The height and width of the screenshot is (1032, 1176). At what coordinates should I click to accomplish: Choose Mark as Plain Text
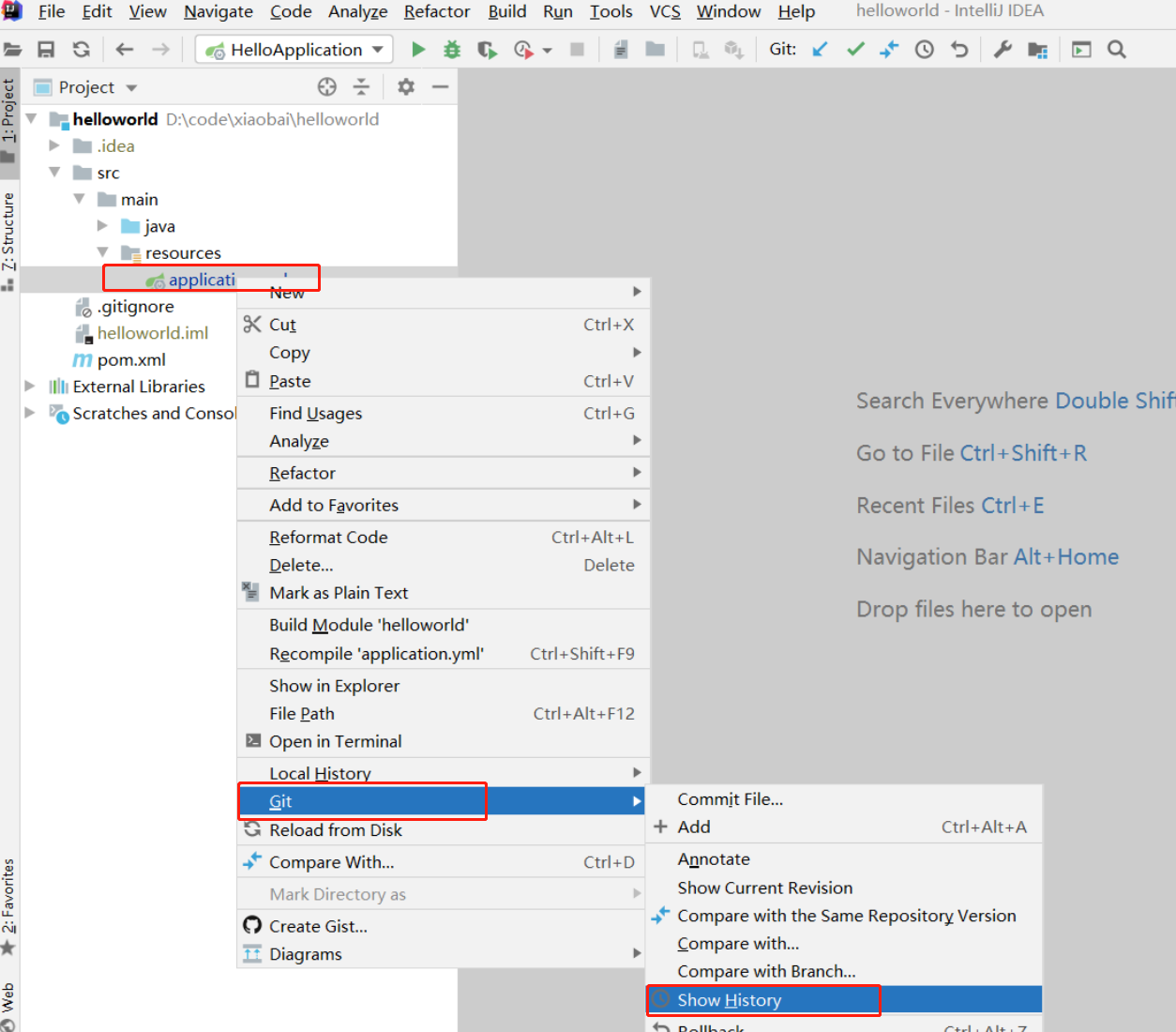coord(443,593)
